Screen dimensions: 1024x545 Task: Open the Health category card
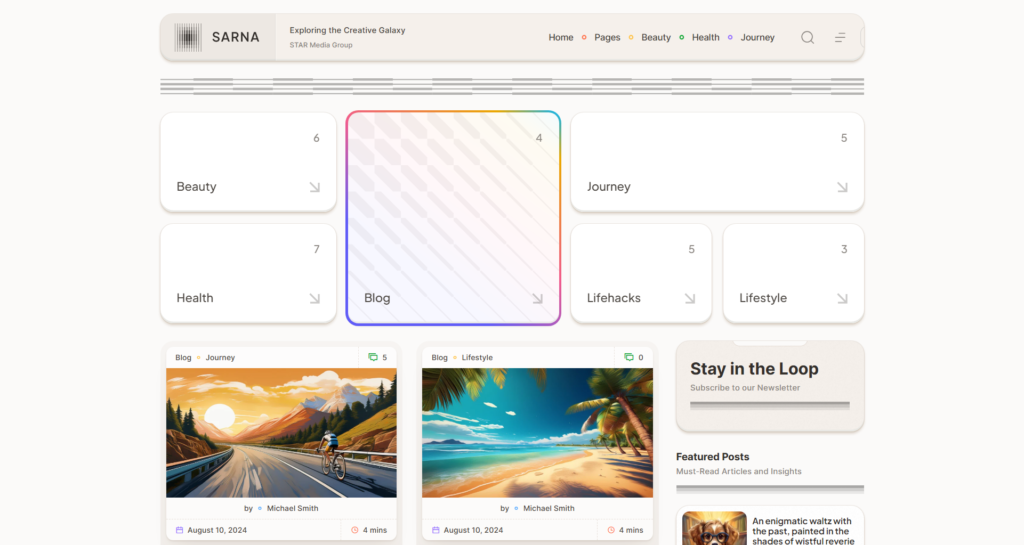[x=248, y=273]
